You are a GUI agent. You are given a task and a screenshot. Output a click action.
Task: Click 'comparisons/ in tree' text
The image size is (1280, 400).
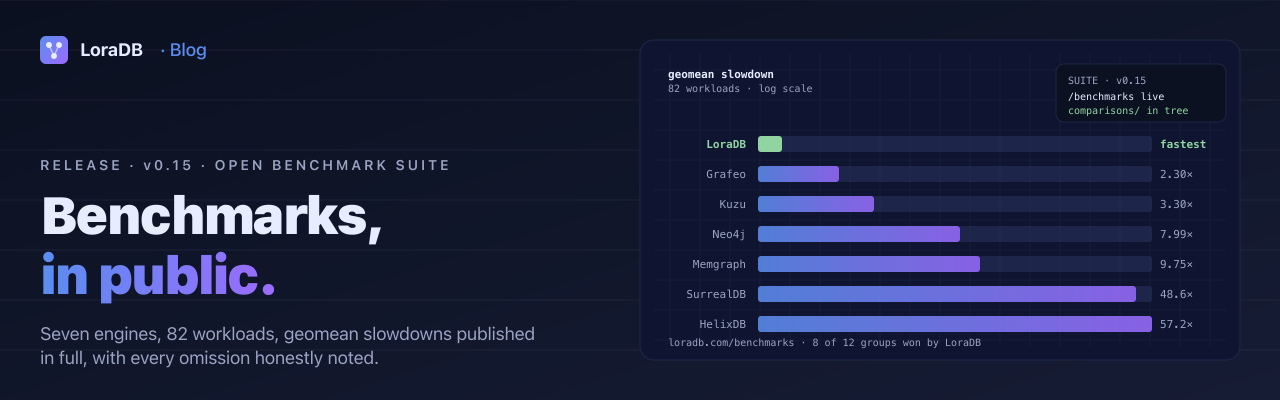coord(1128,110)
